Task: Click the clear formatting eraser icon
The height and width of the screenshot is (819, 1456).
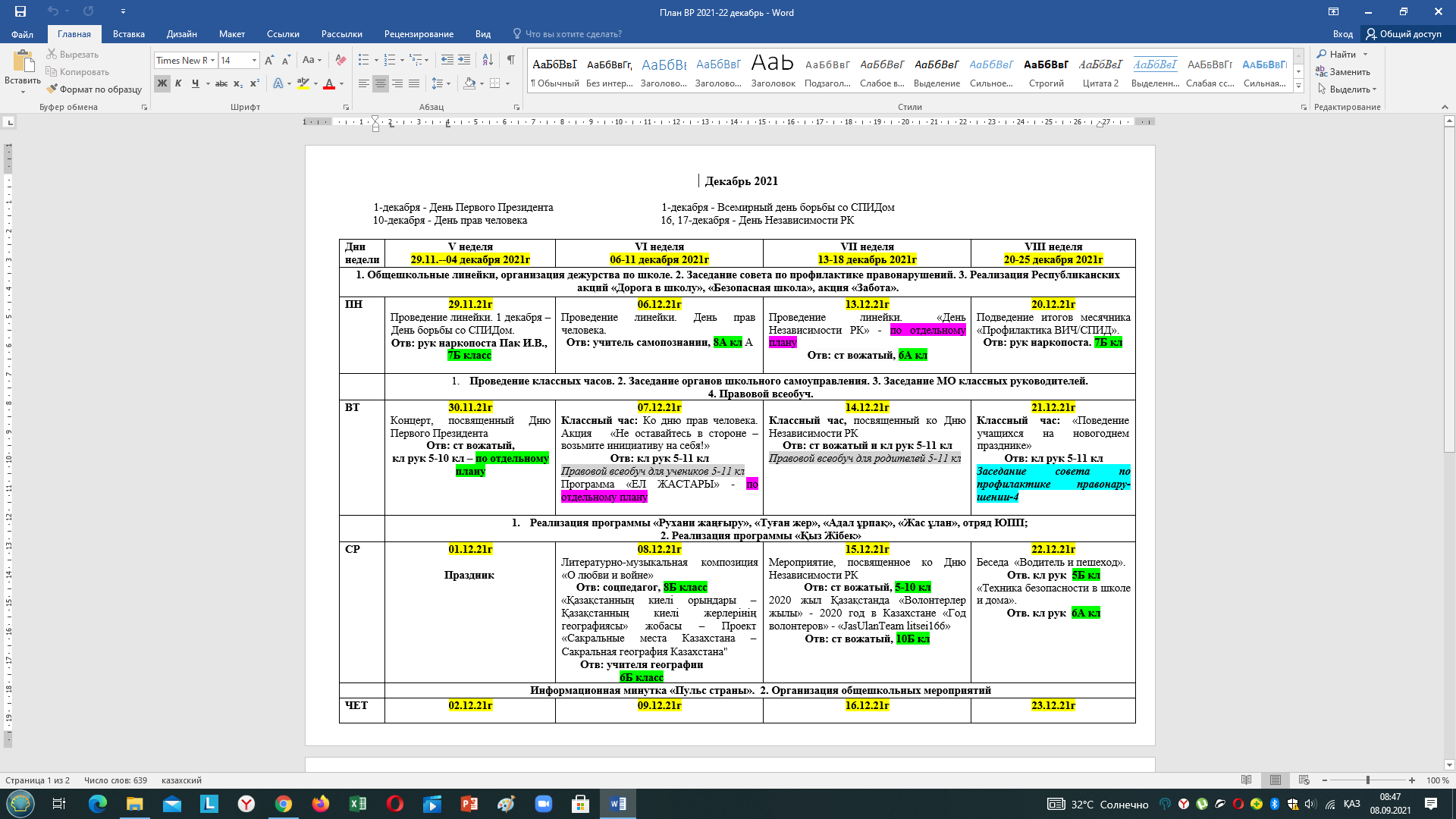Action: pos(340,60)
